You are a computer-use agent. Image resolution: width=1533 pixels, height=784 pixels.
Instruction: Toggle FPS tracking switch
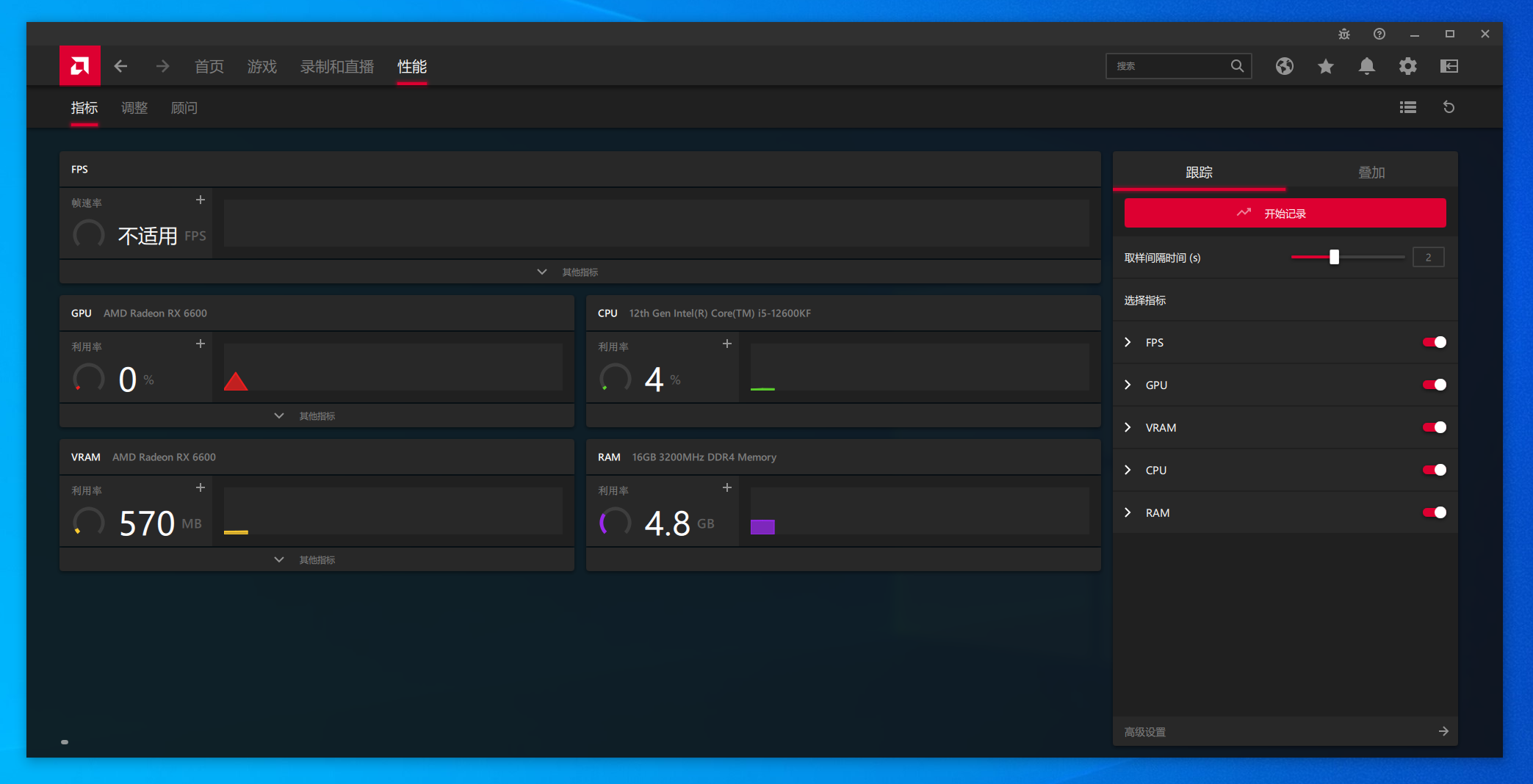pyautogui.click(x=1435, y=342)
